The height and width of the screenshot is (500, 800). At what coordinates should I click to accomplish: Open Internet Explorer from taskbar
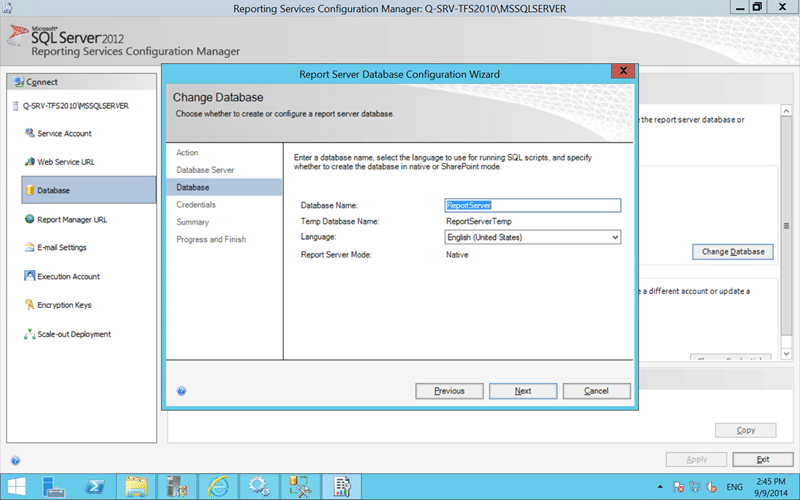coord(218,487)
